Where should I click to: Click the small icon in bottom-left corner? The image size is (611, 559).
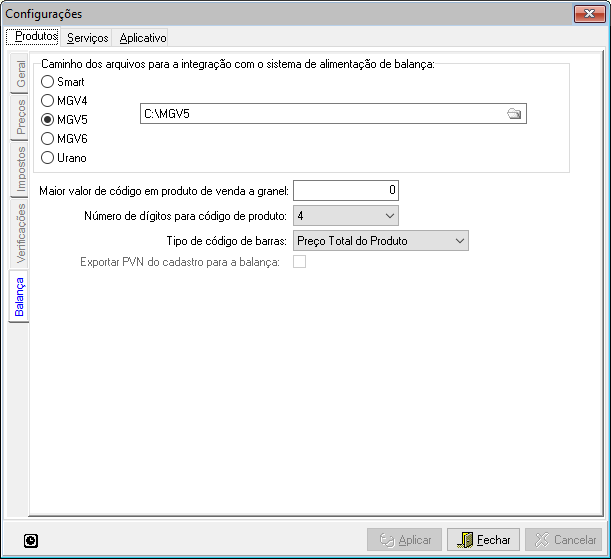31,540
